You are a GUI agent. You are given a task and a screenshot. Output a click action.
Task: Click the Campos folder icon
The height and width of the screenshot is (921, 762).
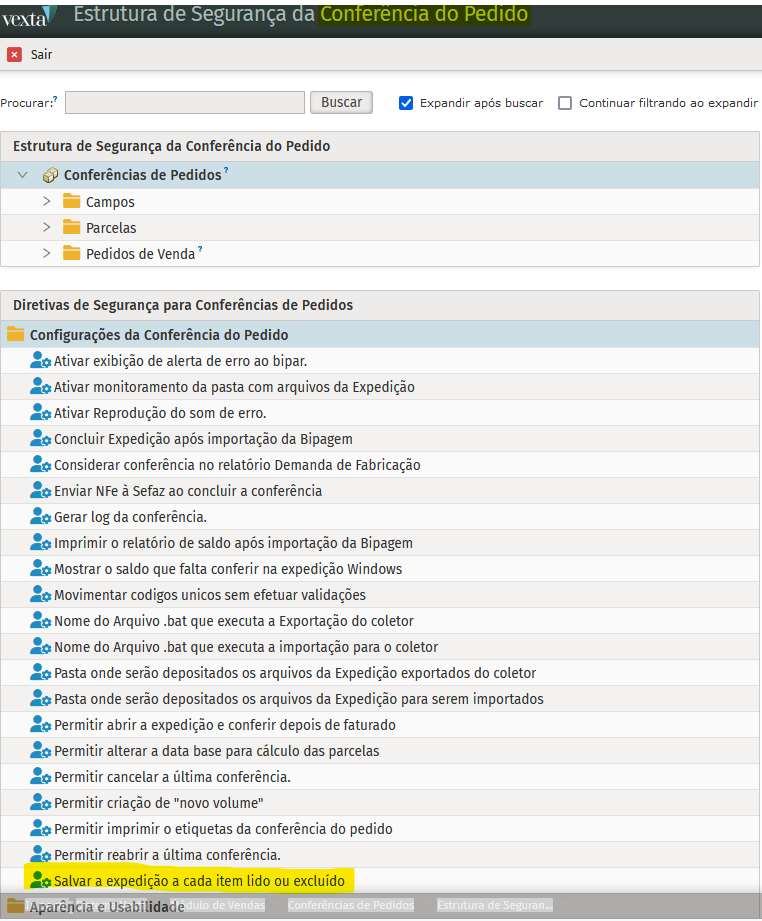(x=71, y=202)
